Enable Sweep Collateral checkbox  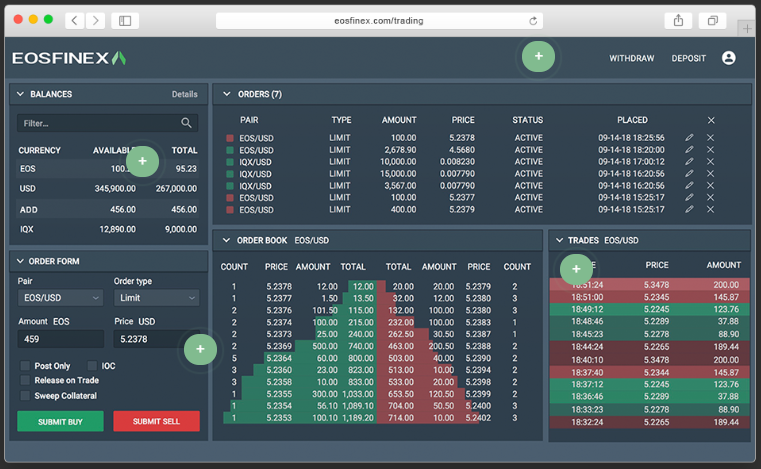pos(25,396)
